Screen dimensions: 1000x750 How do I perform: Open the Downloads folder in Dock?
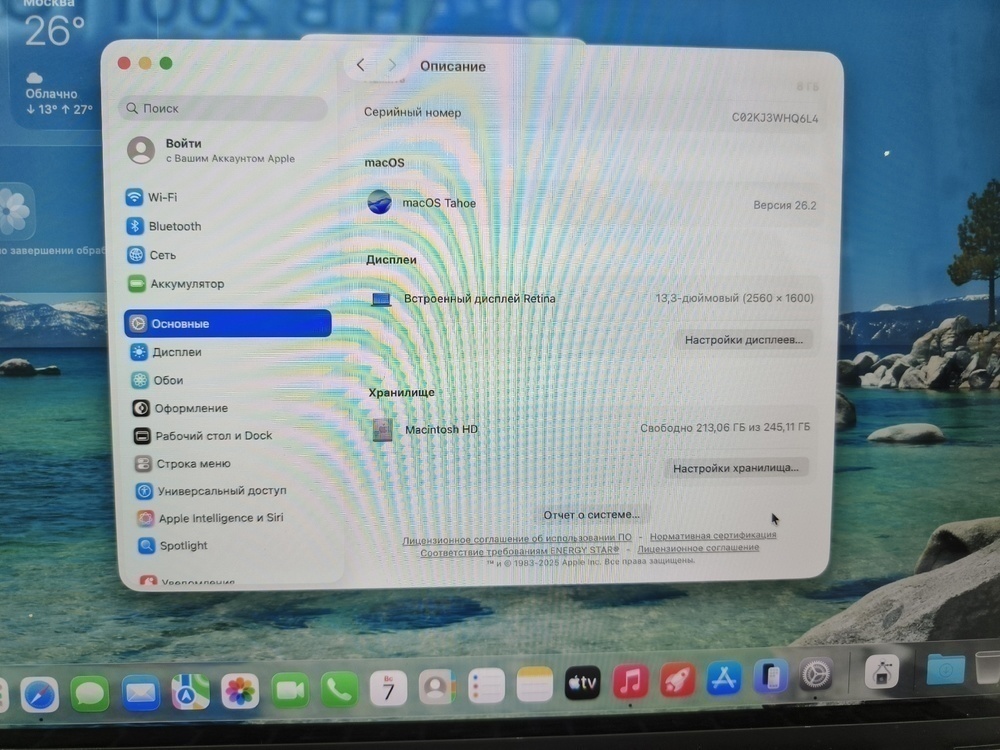945,670
